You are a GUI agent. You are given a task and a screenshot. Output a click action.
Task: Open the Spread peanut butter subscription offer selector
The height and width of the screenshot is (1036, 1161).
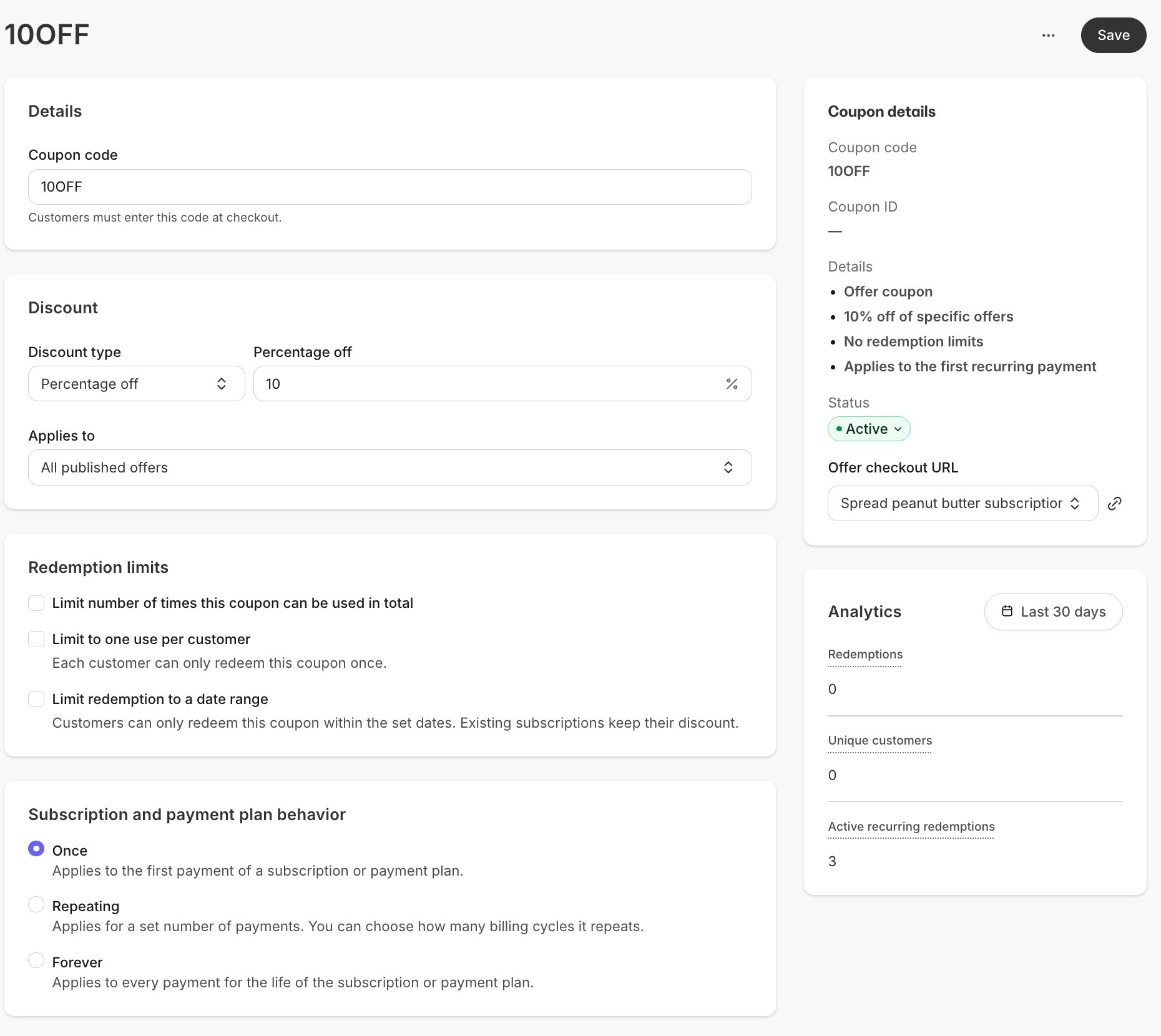point(963,504)
